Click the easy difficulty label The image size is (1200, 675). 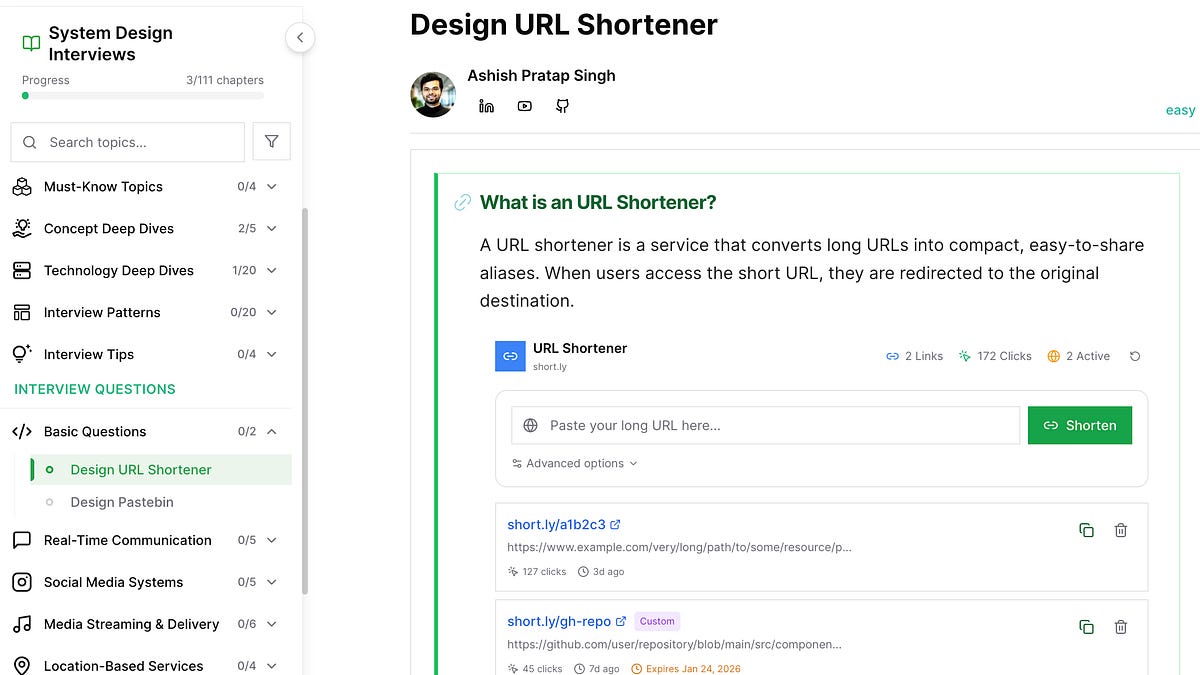(x=1181, y=110)
